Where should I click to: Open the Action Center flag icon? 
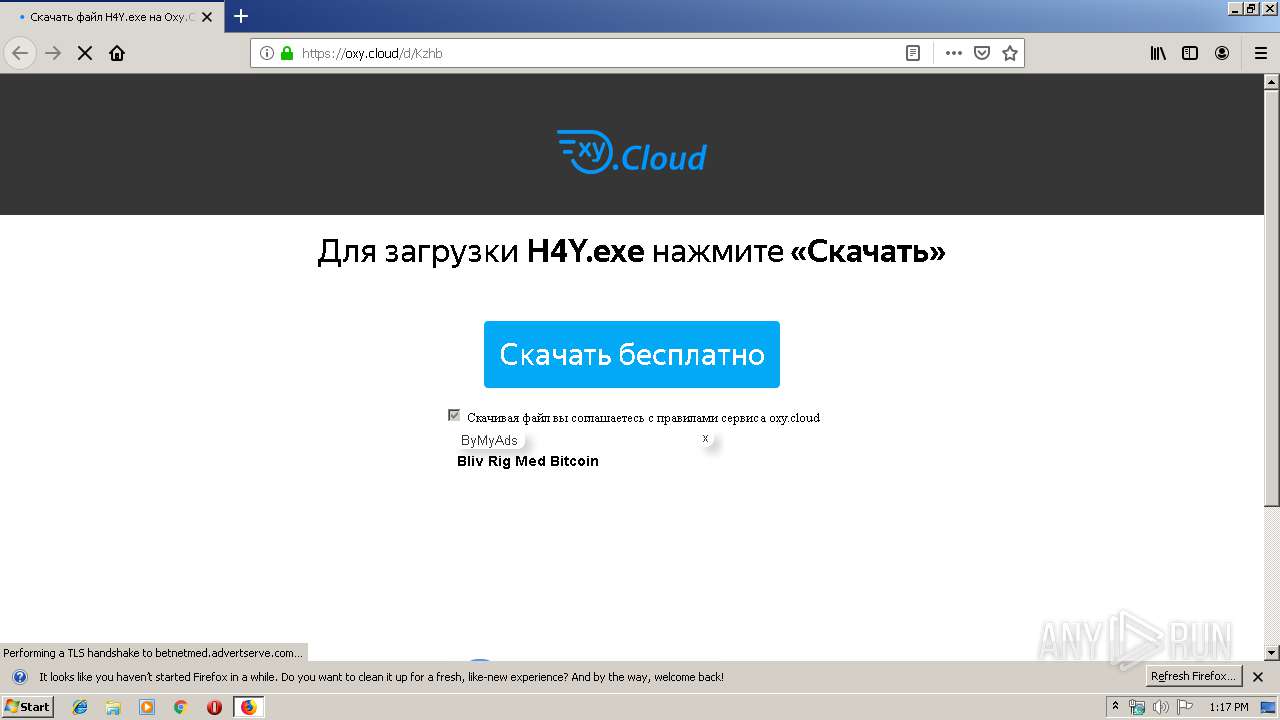pyautogui.click(x=1185, y=707)
